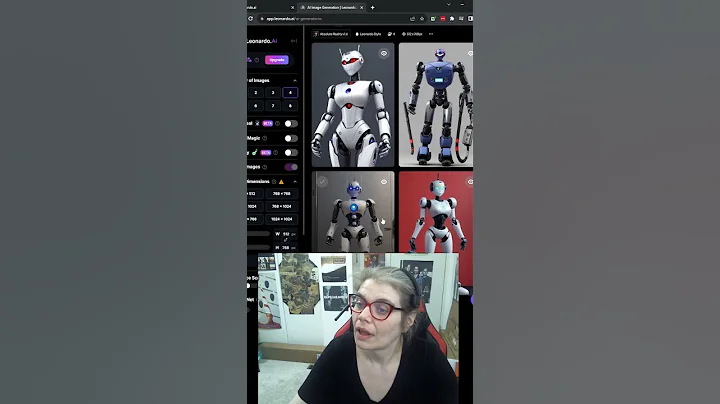This screenshot has width=720, height=404.
Task: Open the three-dot more options menu
Action: click(x=431, y=34)
